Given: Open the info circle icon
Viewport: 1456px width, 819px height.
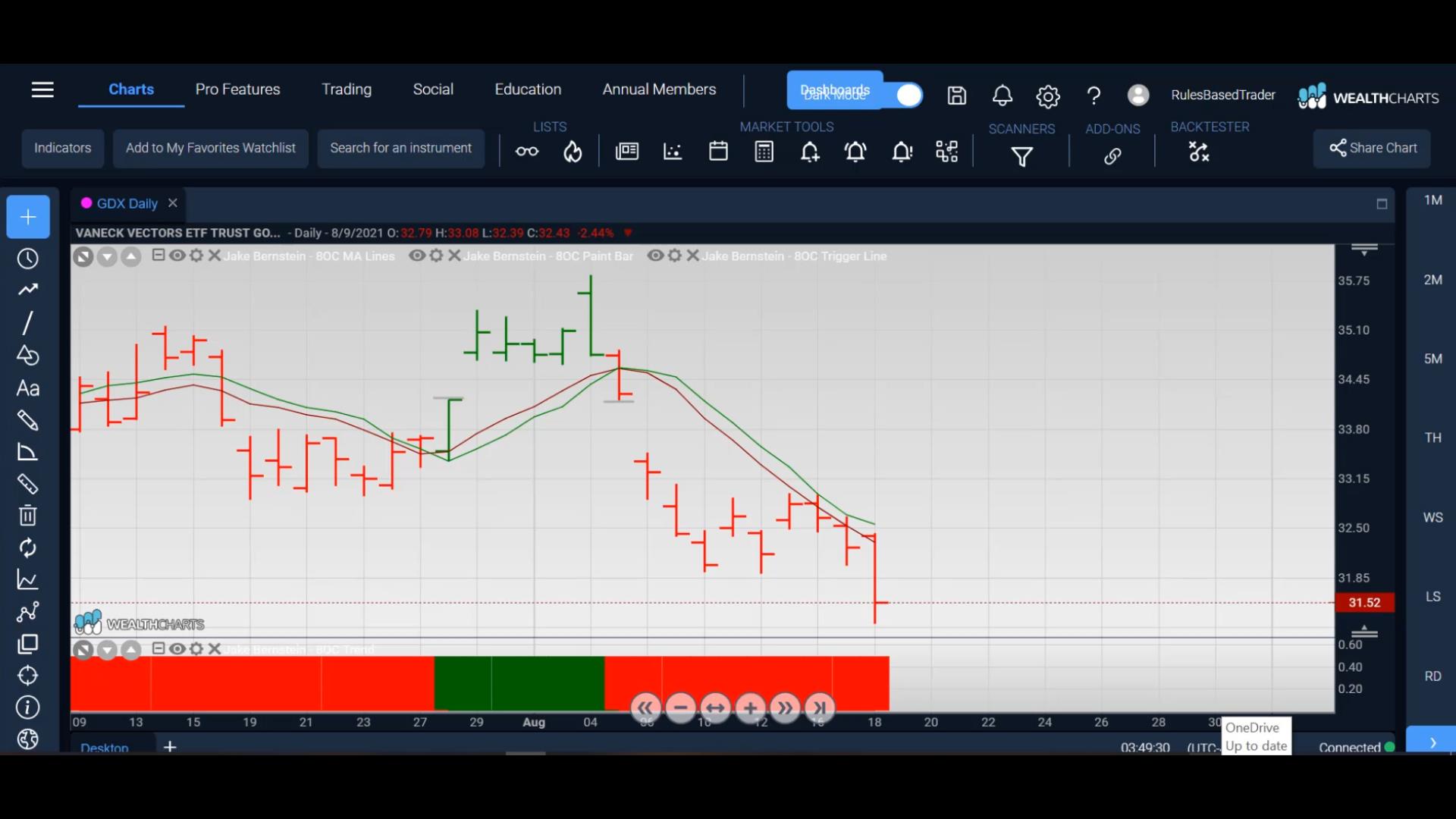Looking at the screenshot, I should click(28, 708).
